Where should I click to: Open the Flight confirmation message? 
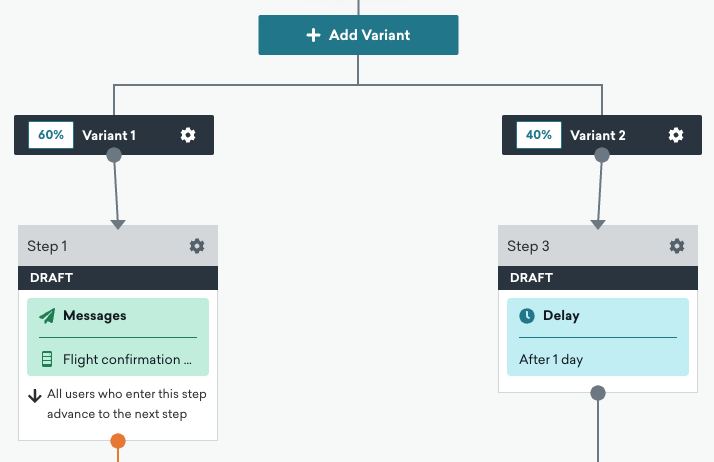(x=128, y=360)
